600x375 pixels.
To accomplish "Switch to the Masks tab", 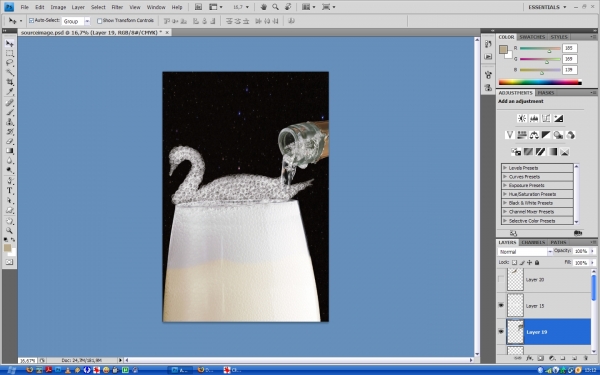I will click(546, 93).
